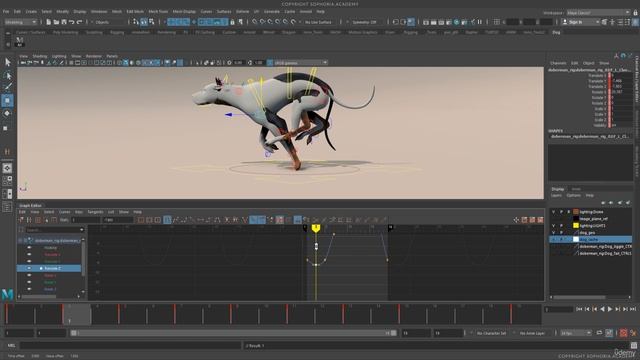The image size is (640, 360).
Task: Toggle Outliner icon in left sidebar
Action: (x=7, y=207)
